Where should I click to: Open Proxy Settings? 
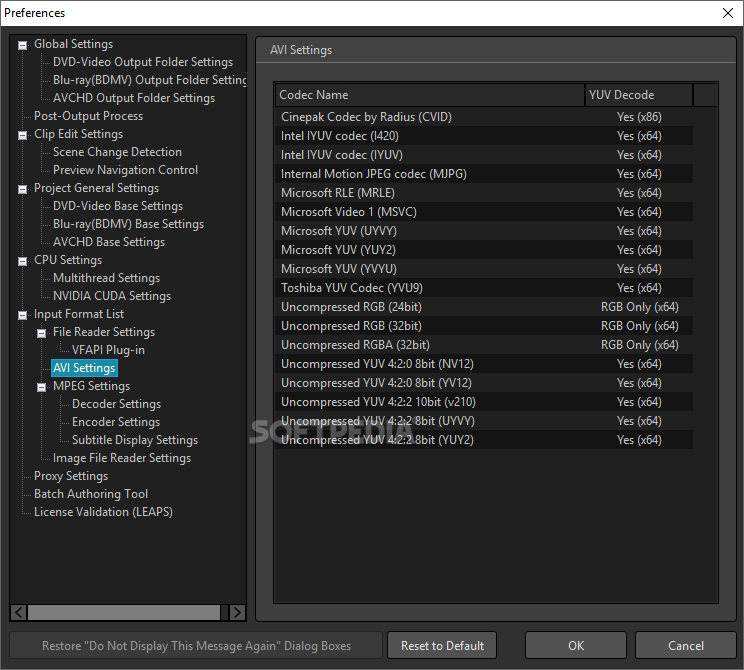coord(71,477)
